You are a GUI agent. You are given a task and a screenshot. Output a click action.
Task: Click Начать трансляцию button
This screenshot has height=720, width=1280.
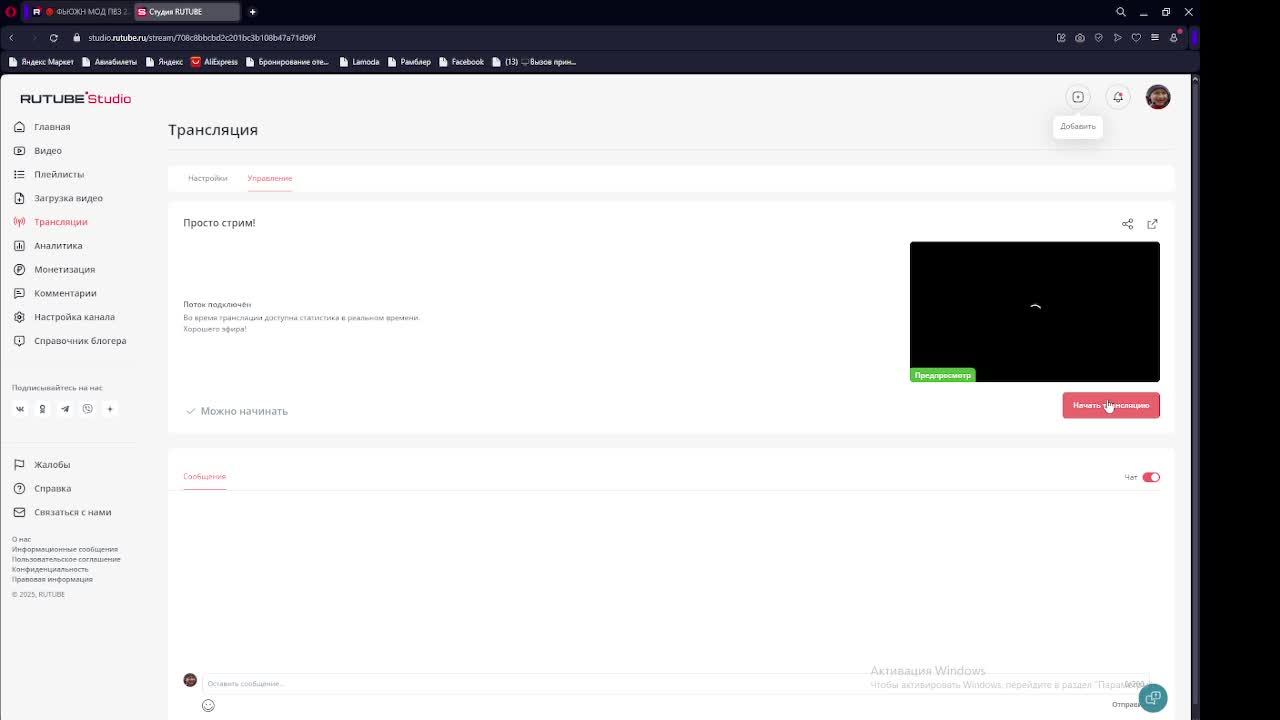[x=1111, y=405]
